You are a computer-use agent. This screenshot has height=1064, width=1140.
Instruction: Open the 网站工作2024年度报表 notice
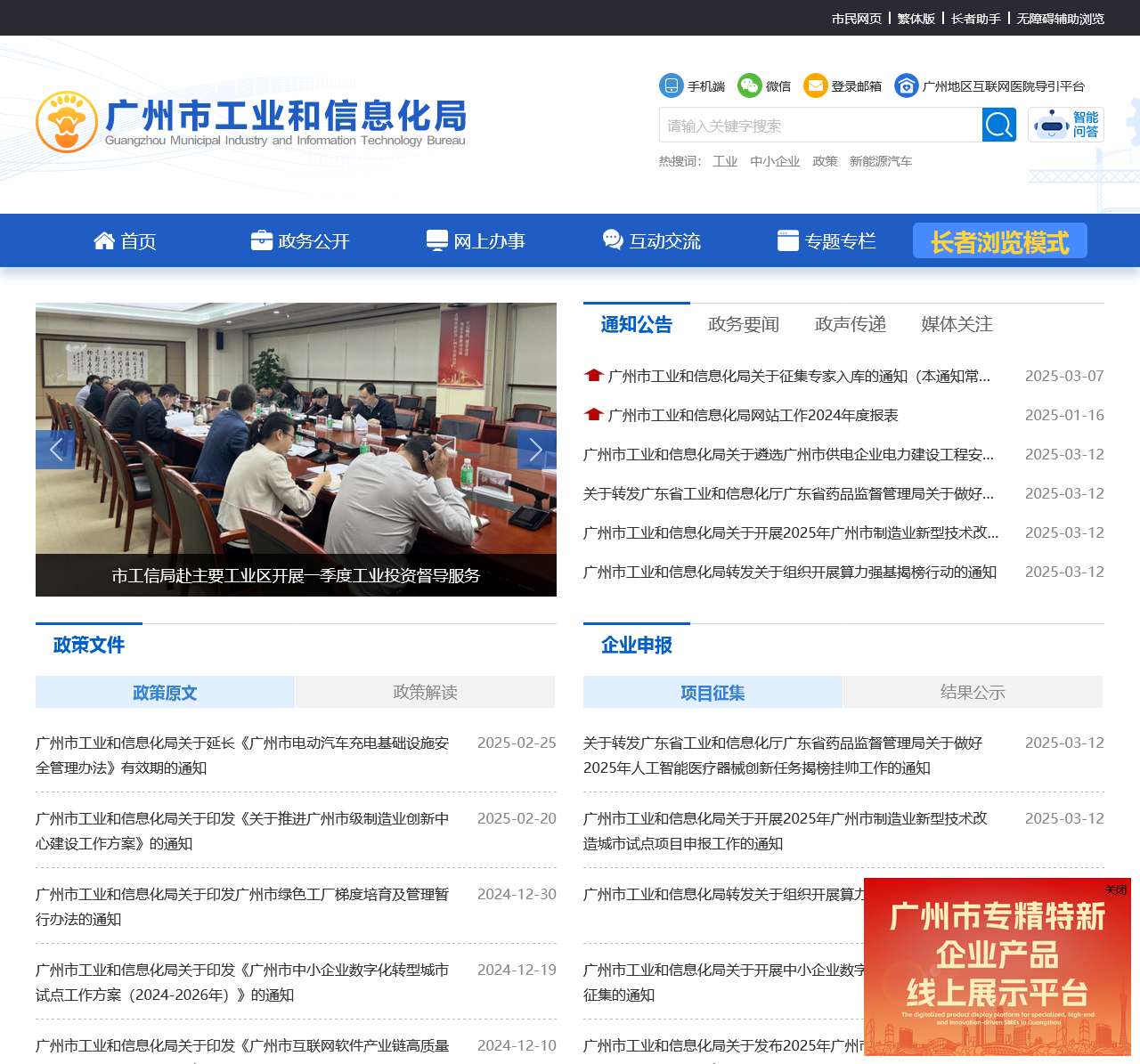pyautogui.click(x=753, y=415)
